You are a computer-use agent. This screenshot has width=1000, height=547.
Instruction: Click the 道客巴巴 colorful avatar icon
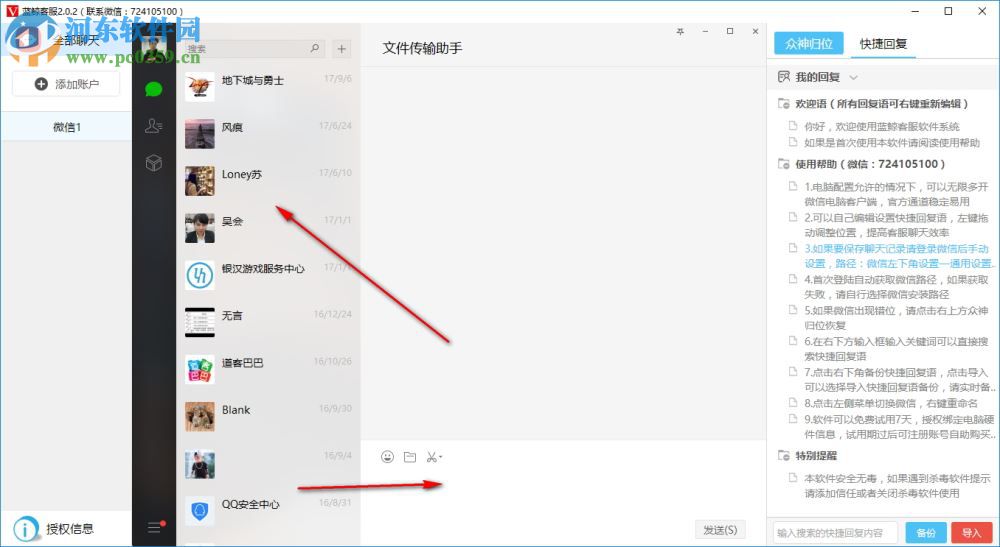[x=200, y=369]
